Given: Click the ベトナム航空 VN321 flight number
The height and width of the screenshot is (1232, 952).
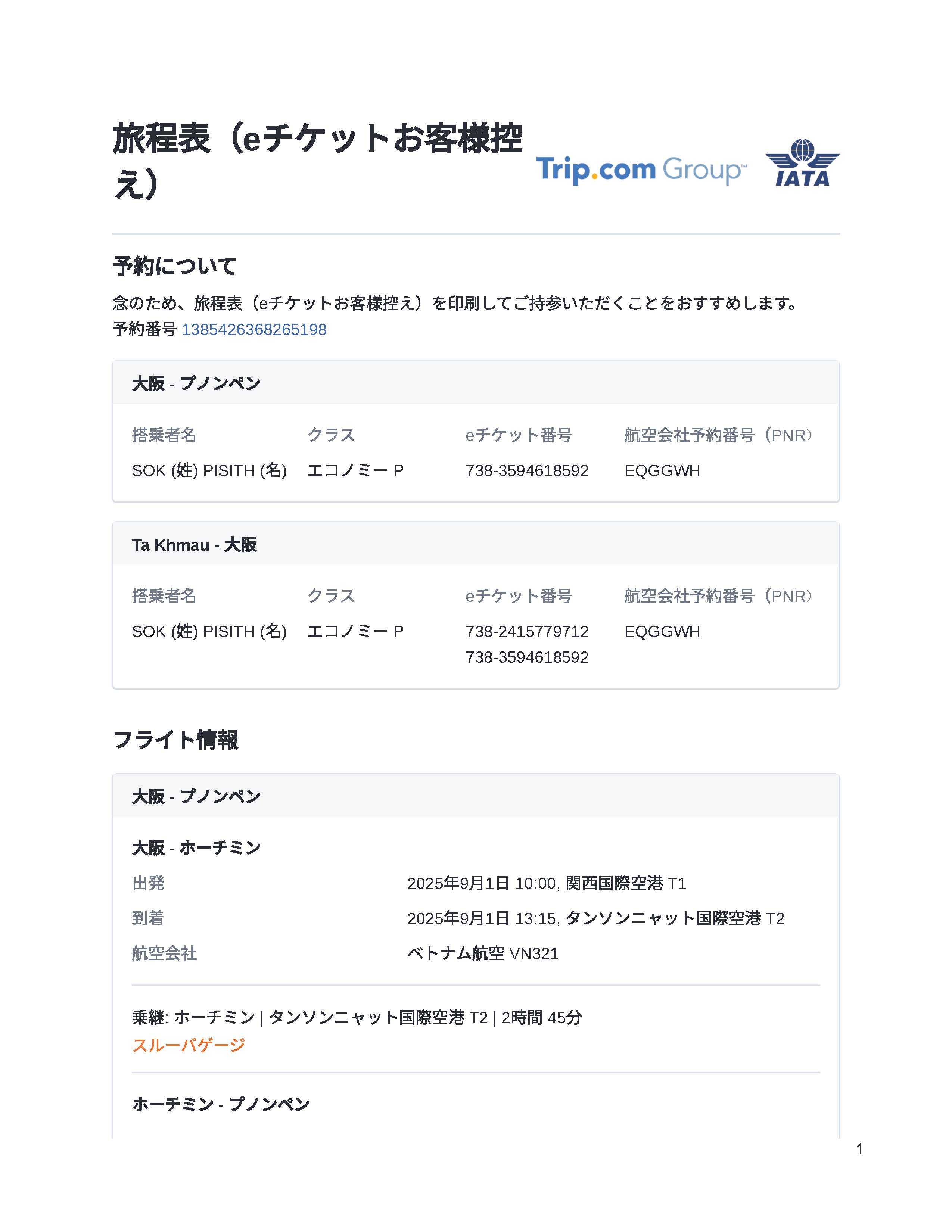Looking at the screenshot, I should pos(483,953).
